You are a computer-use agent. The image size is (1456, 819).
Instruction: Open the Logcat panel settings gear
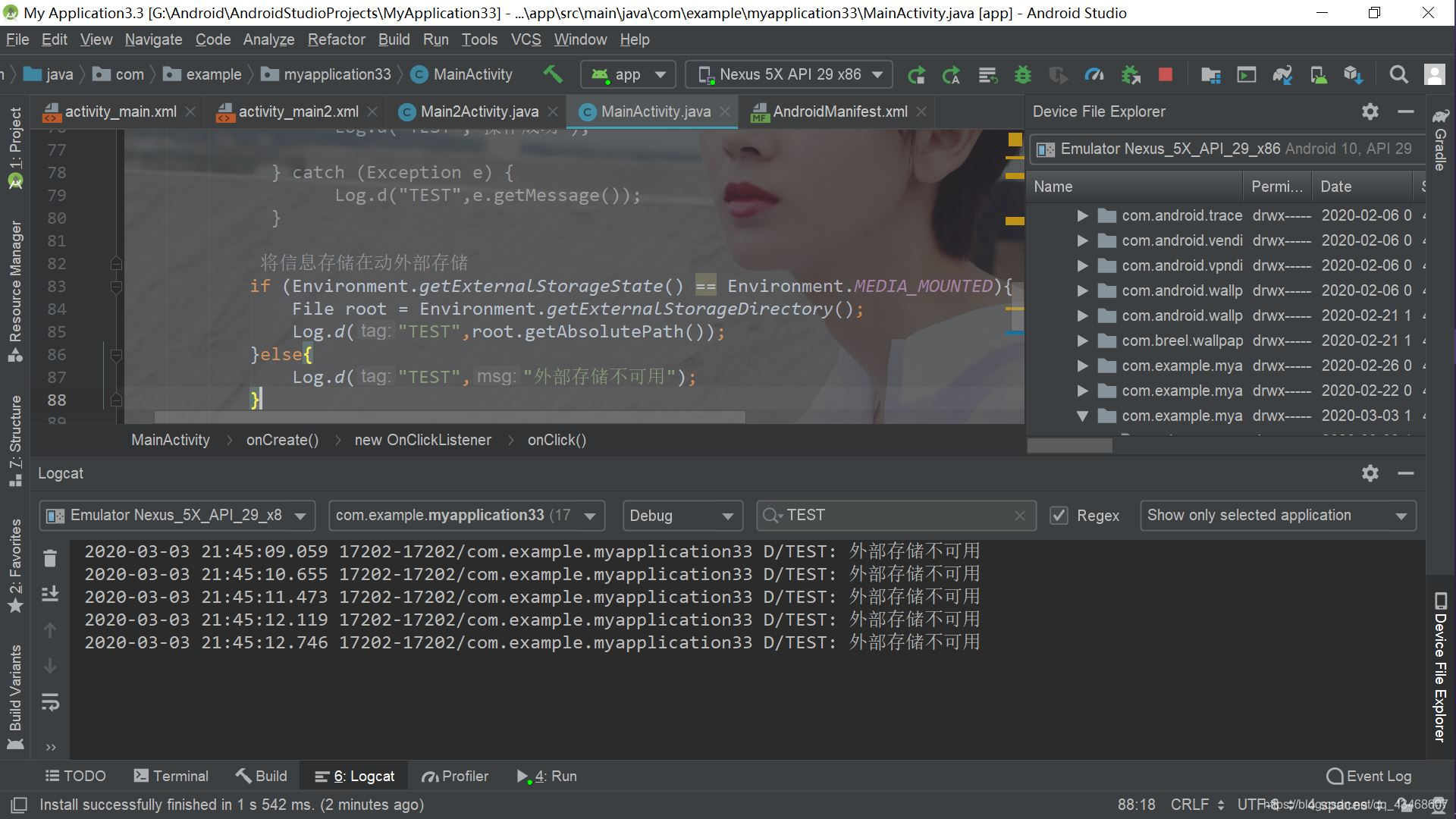[x=1370, y=473]
